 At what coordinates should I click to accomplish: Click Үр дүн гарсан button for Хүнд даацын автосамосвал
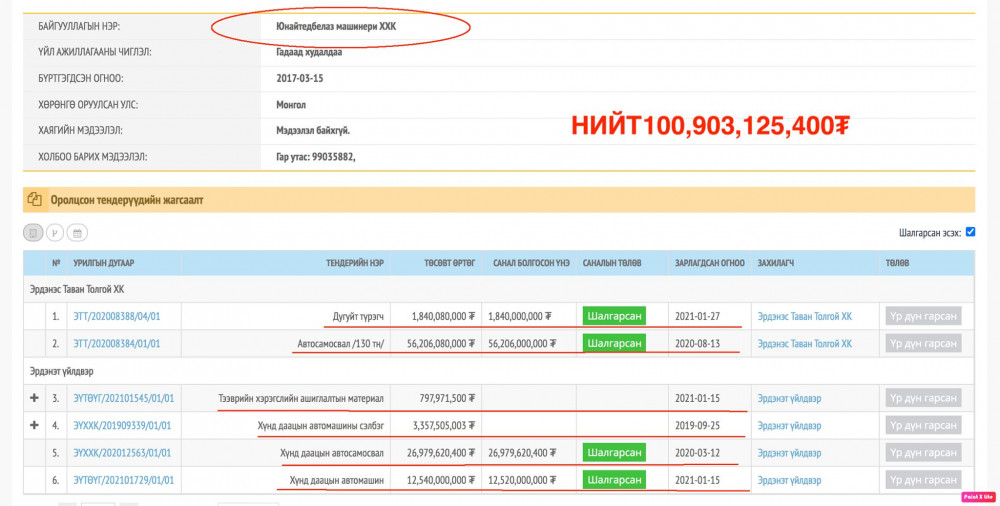[923, 453]
